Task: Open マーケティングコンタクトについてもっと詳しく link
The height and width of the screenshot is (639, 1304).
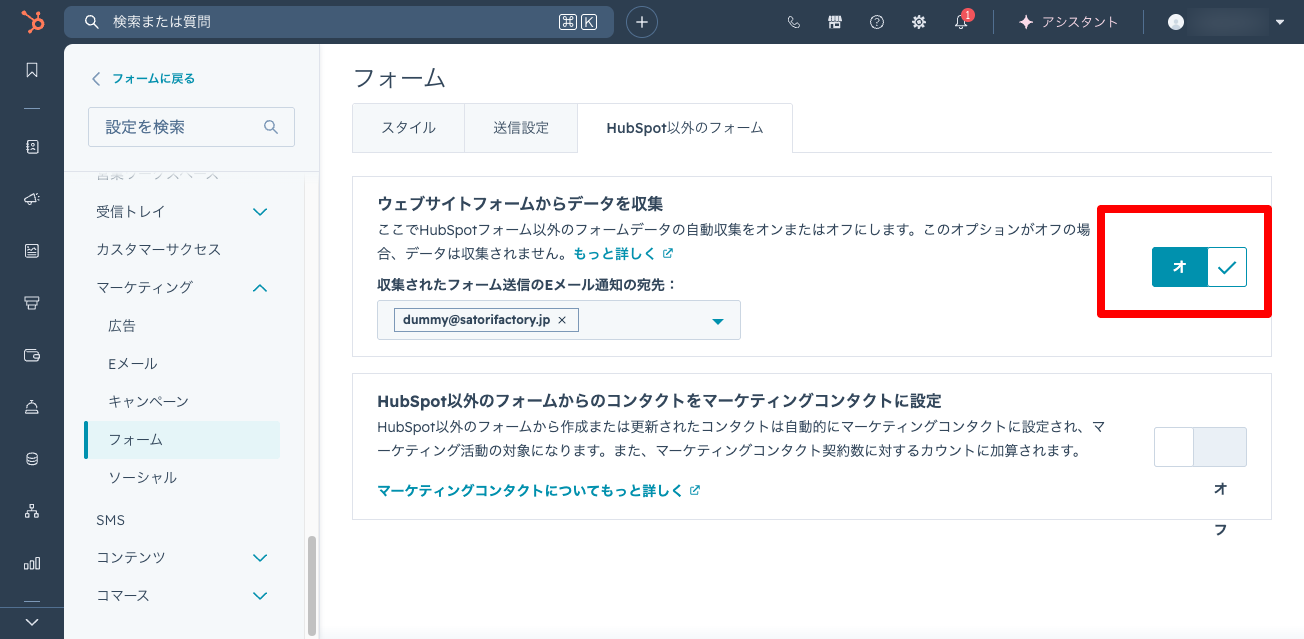Action: pos(538,491)
